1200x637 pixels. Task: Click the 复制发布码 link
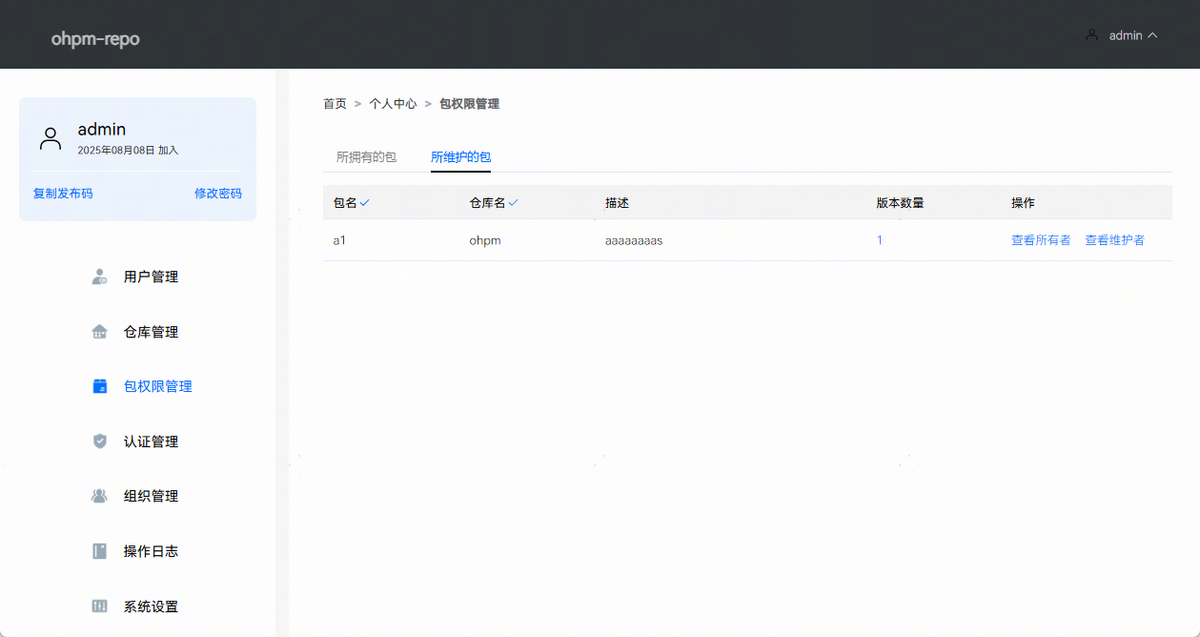63,193
